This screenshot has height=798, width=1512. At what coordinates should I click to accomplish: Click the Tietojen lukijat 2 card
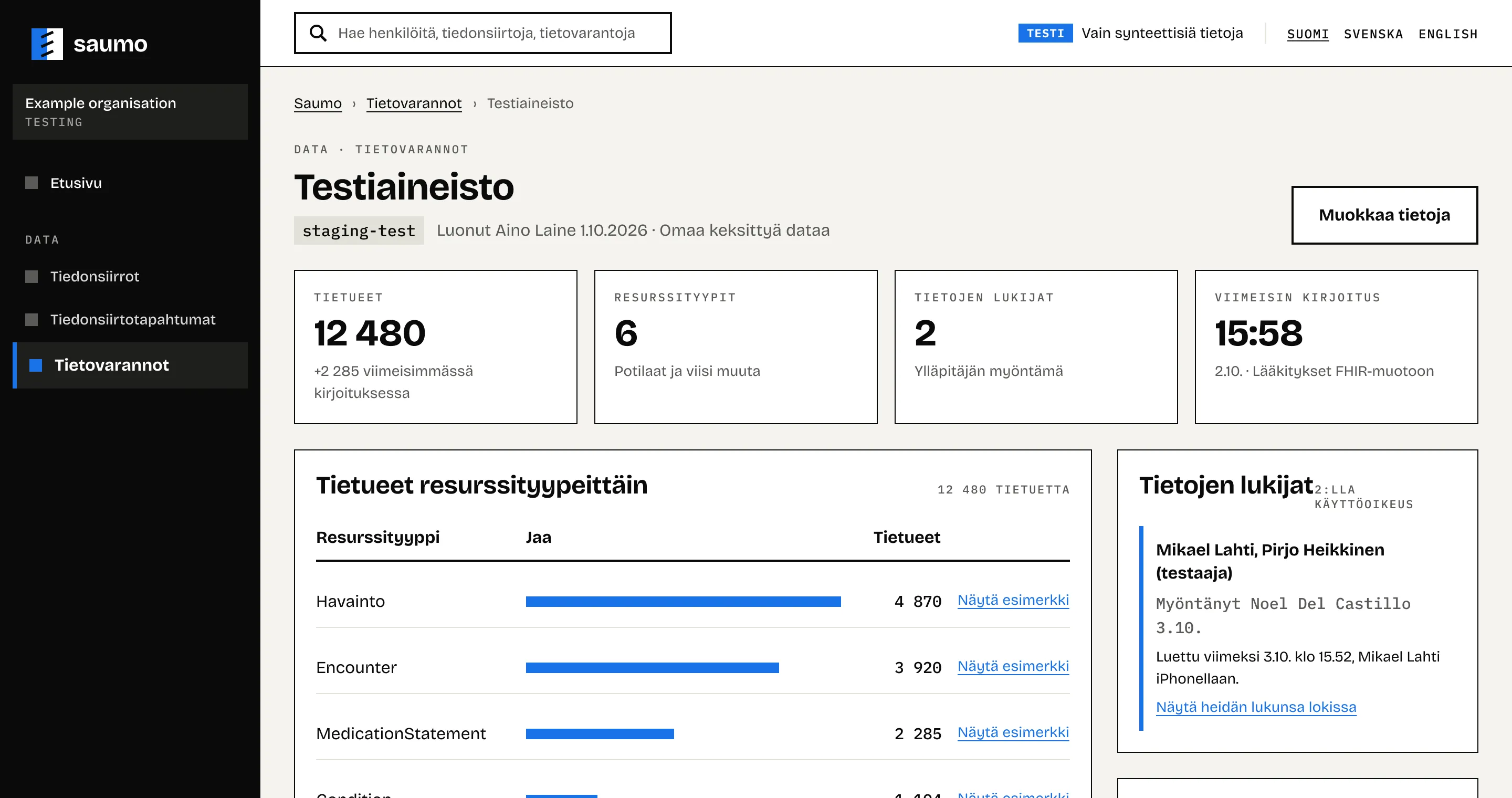[1036, 347]
